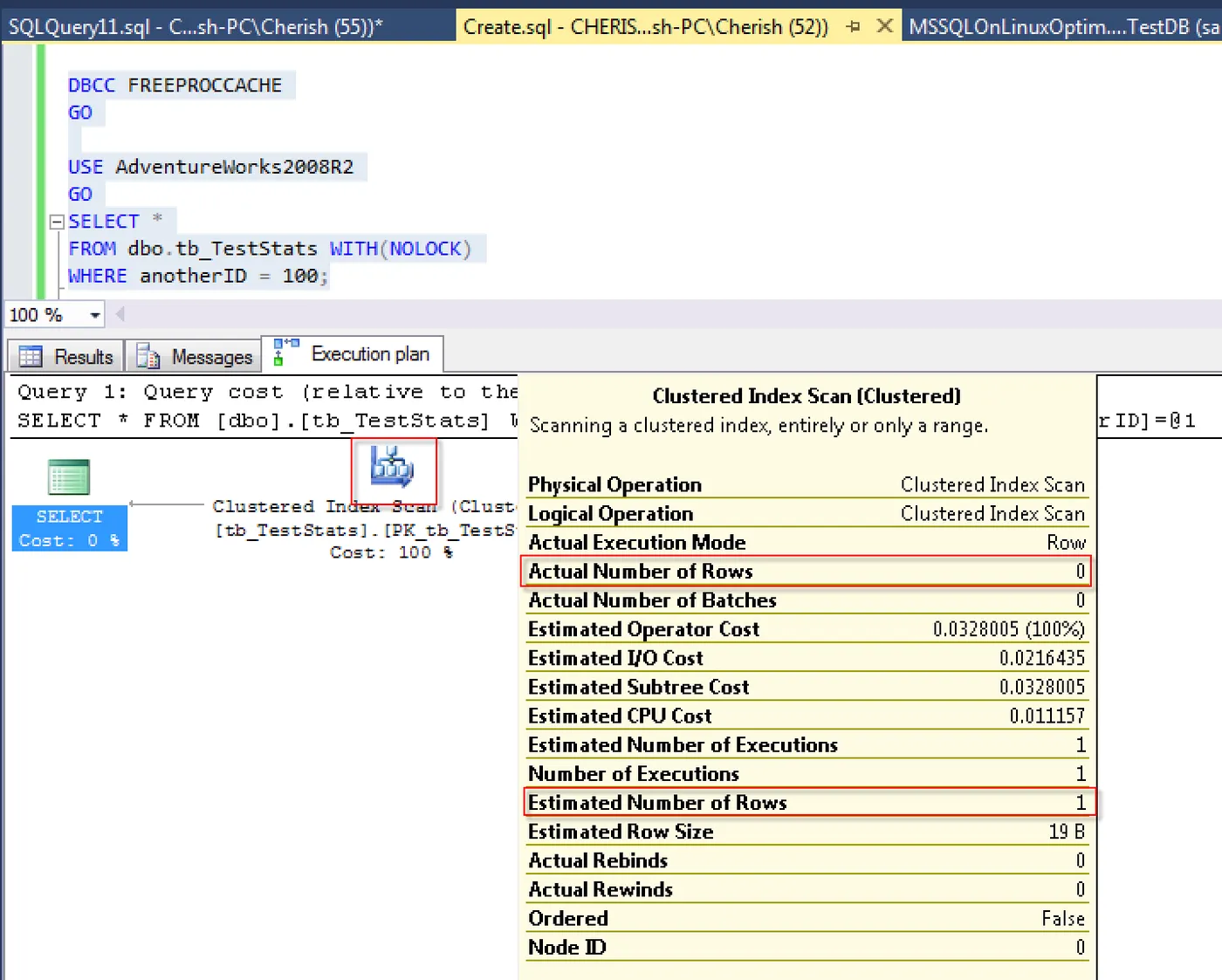The height and width of the screenshot is (980, 1222).
Task: Click the Estimated Number of Executions row
Action: 807,744
